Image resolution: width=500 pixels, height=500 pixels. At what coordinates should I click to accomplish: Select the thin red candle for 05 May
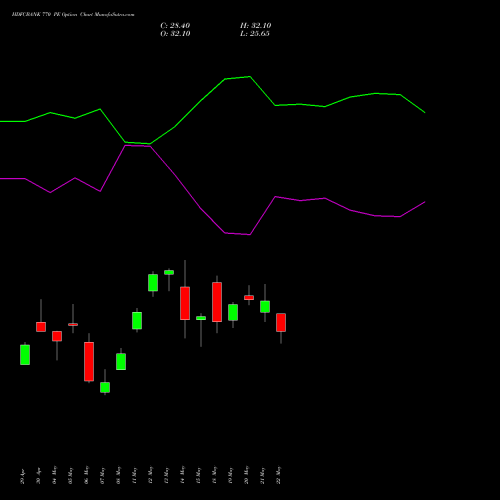(73, 324)
